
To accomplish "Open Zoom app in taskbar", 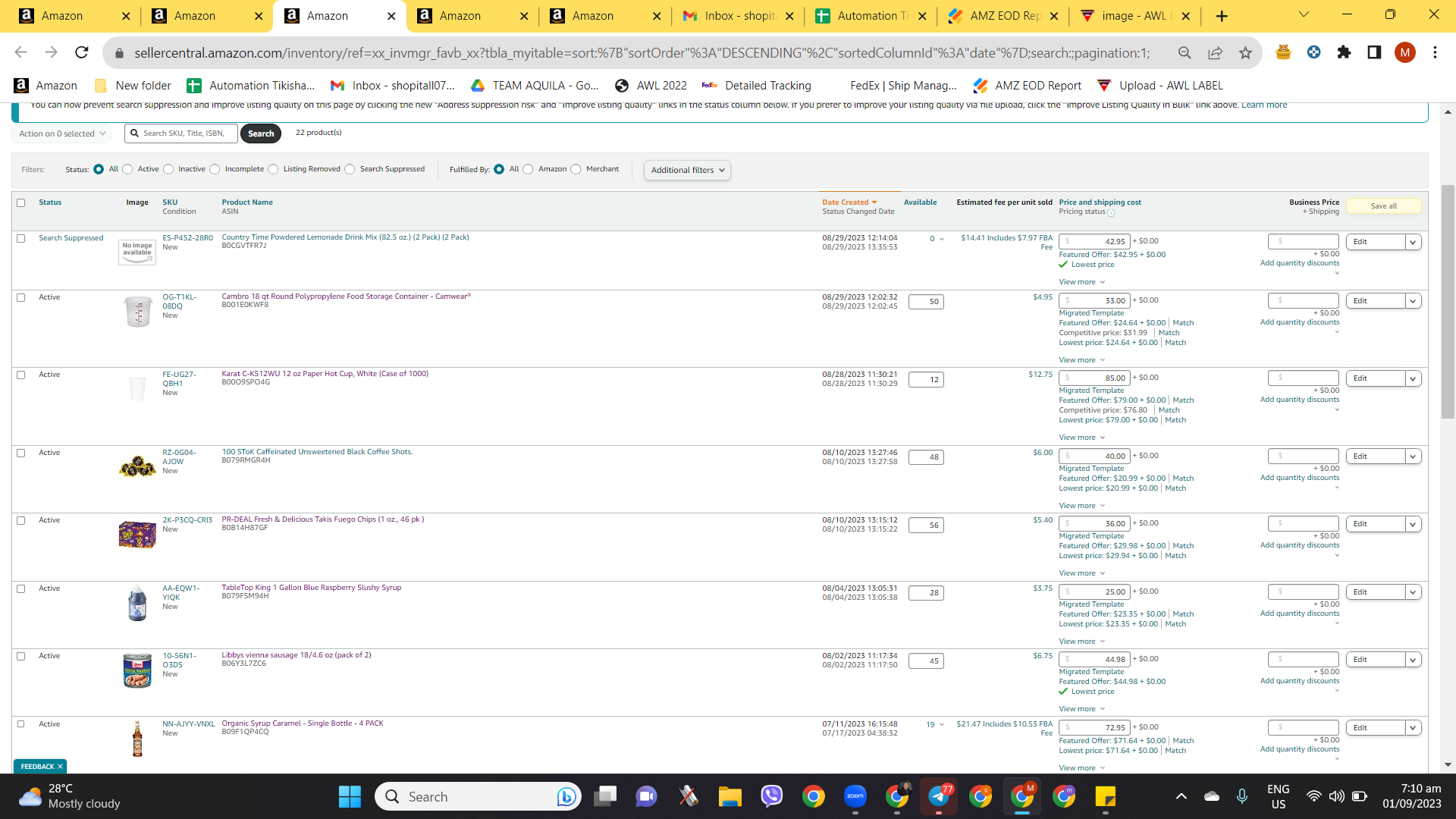I will click(855, 796).
